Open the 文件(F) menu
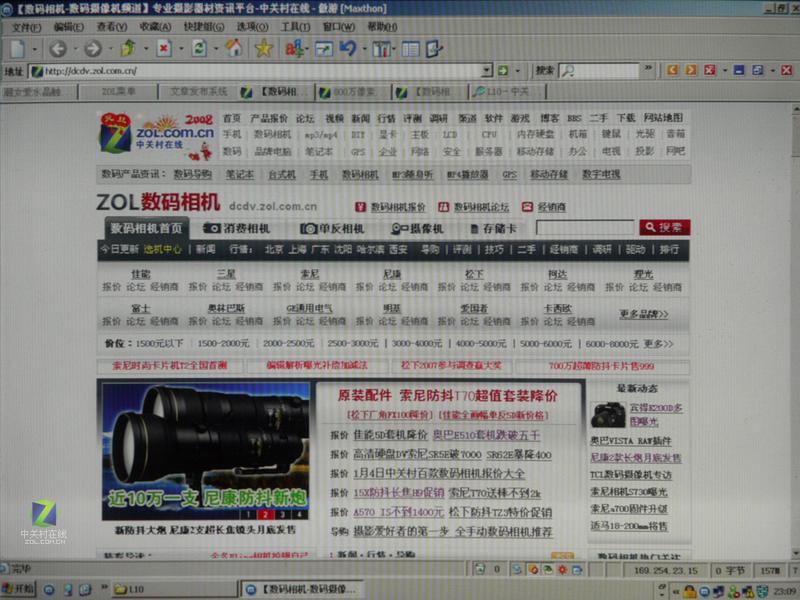 (27, 27)
